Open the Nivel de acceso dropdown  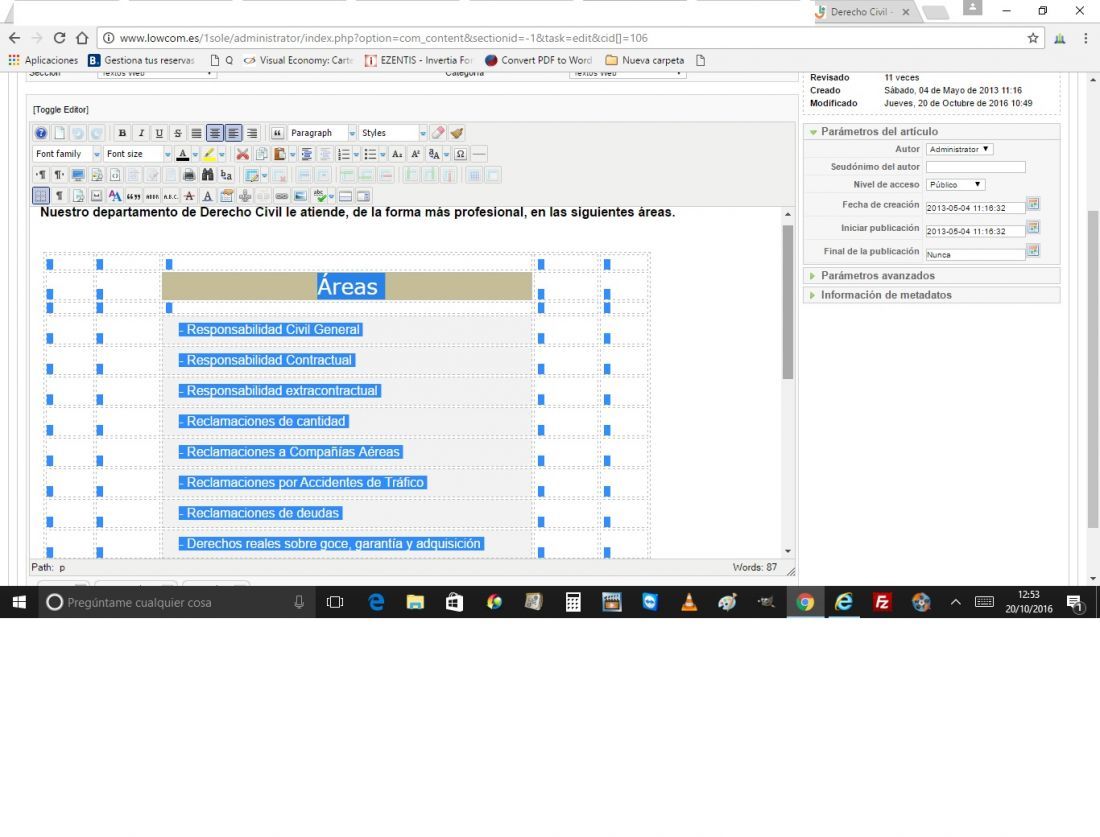point(955,185)
